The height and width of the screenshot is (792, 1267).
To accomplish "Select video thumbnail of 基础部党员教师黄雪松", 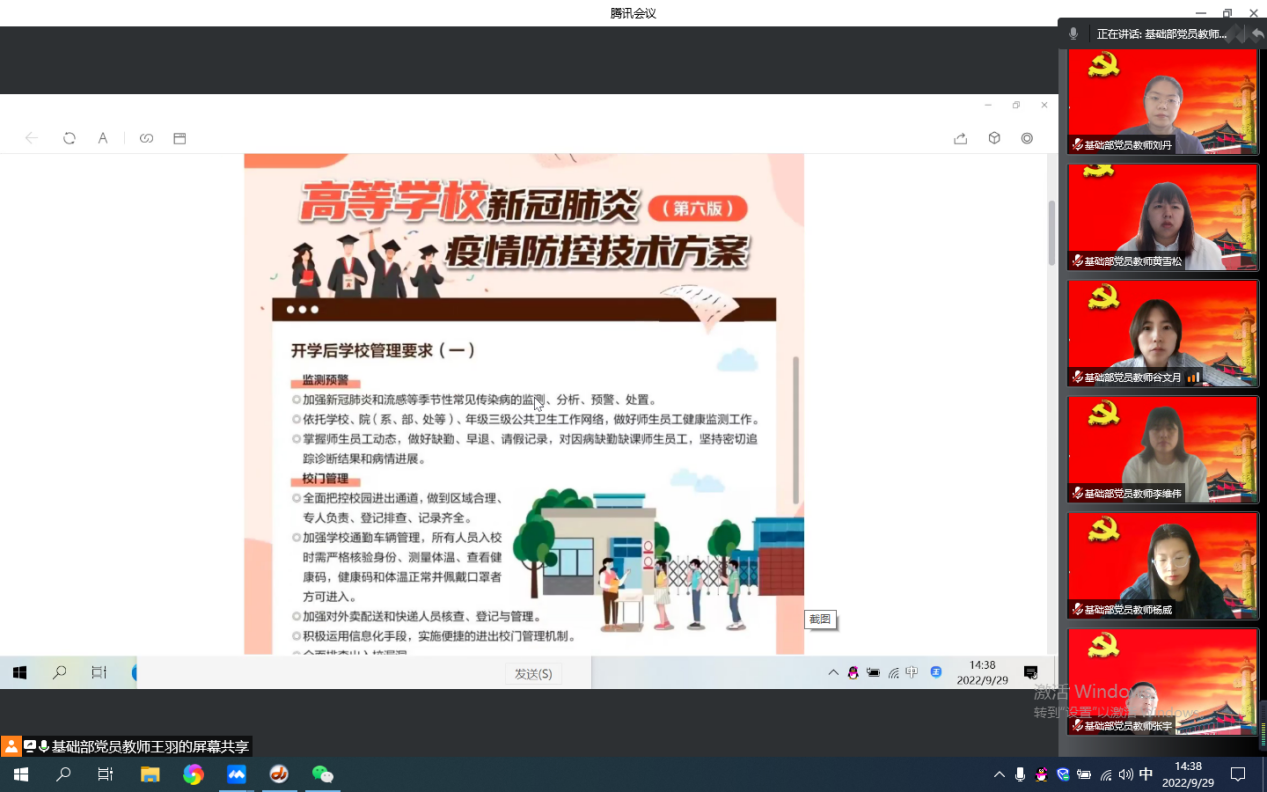I will (x=1162, y=217).
